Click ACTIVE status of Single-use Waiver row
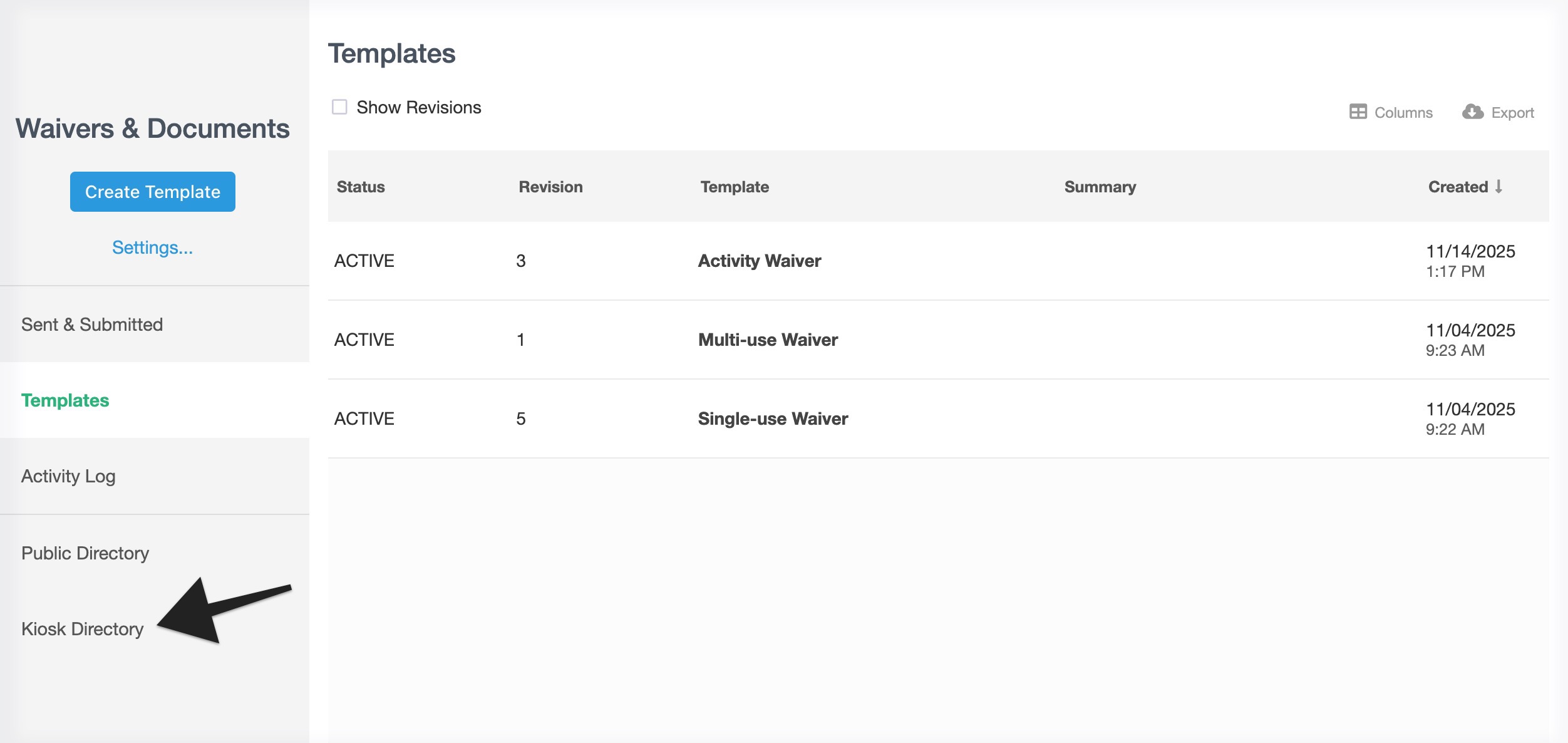This screenshot has height=743, width=1568. pos(364,418)
